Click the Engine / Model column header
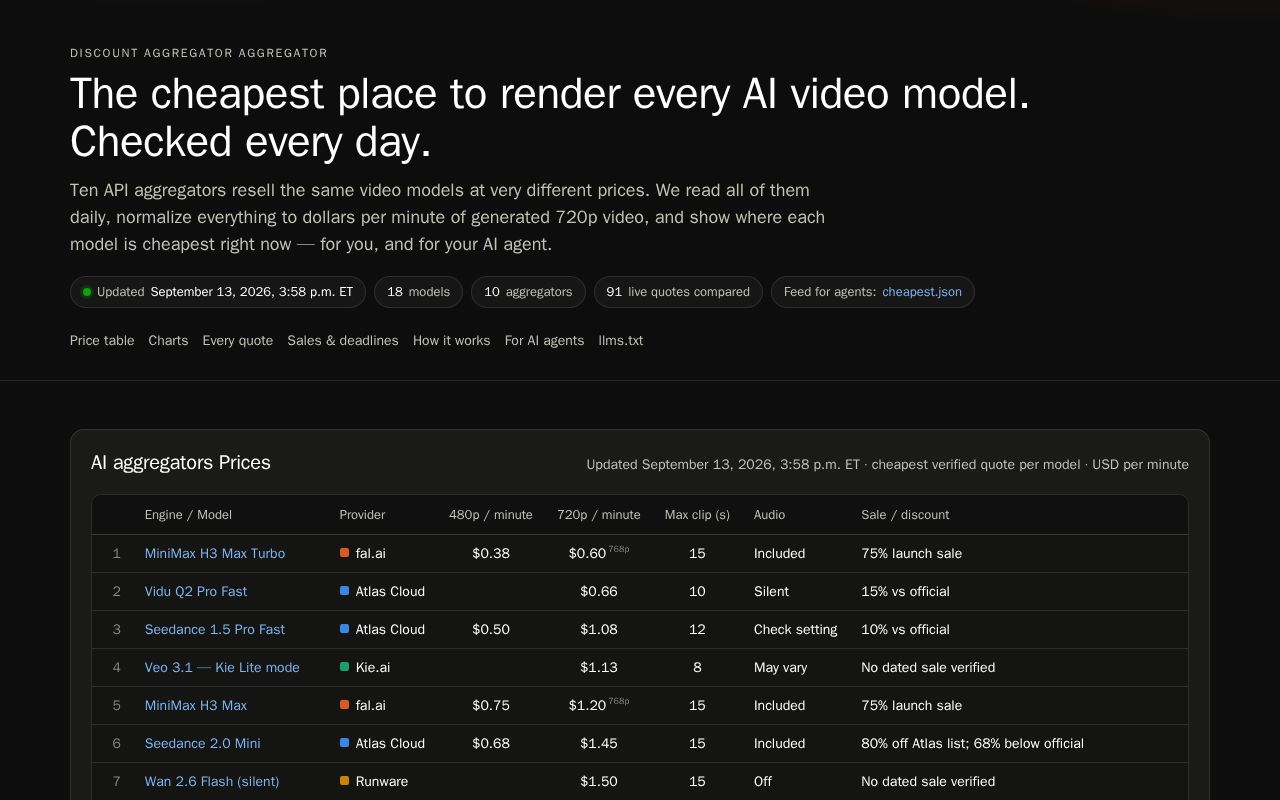This screenshot has height=800, width=1280. [188, 515]
